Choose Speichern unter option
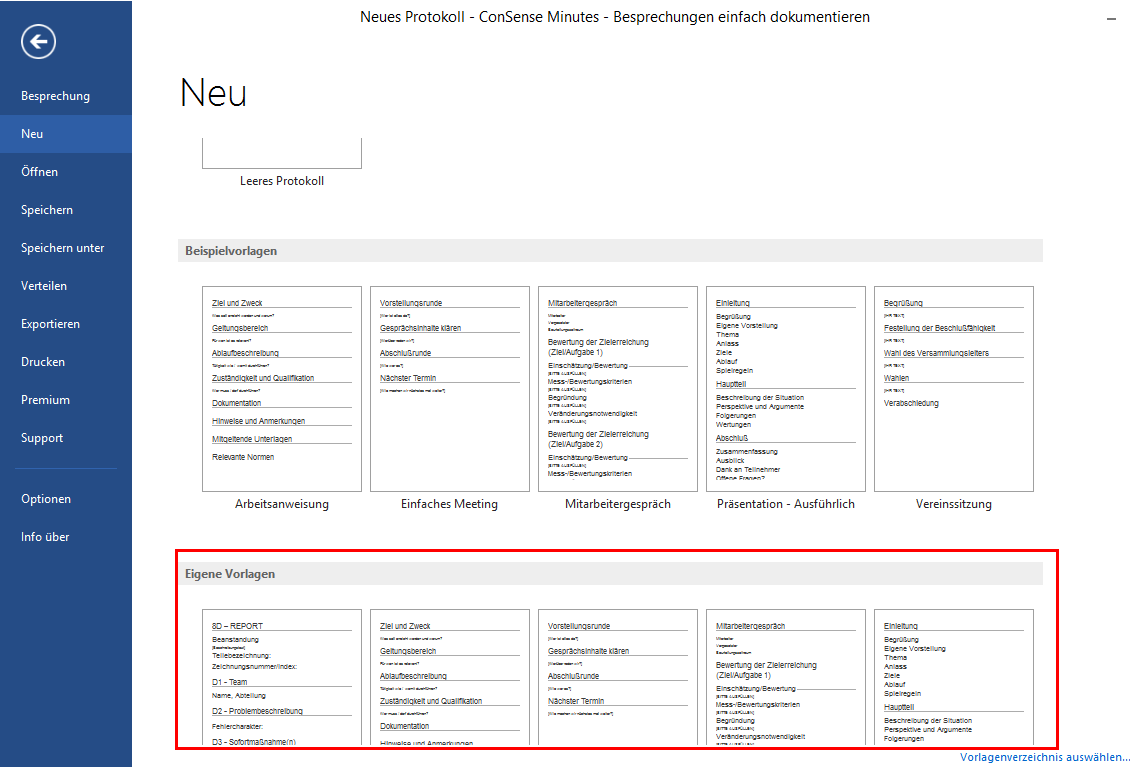Image resolution: width=1134 pixels, height=767 pixels. point(62,248)
